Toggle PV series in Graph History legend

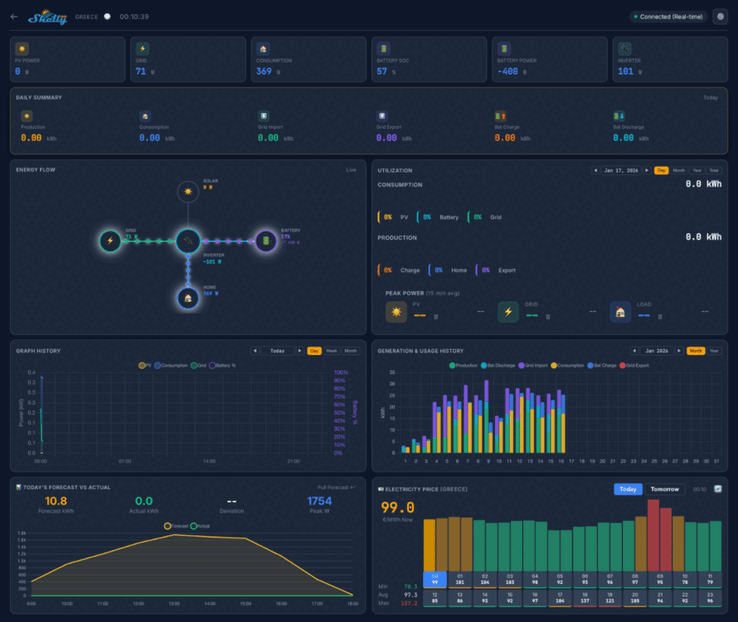[x=145, y=366]
